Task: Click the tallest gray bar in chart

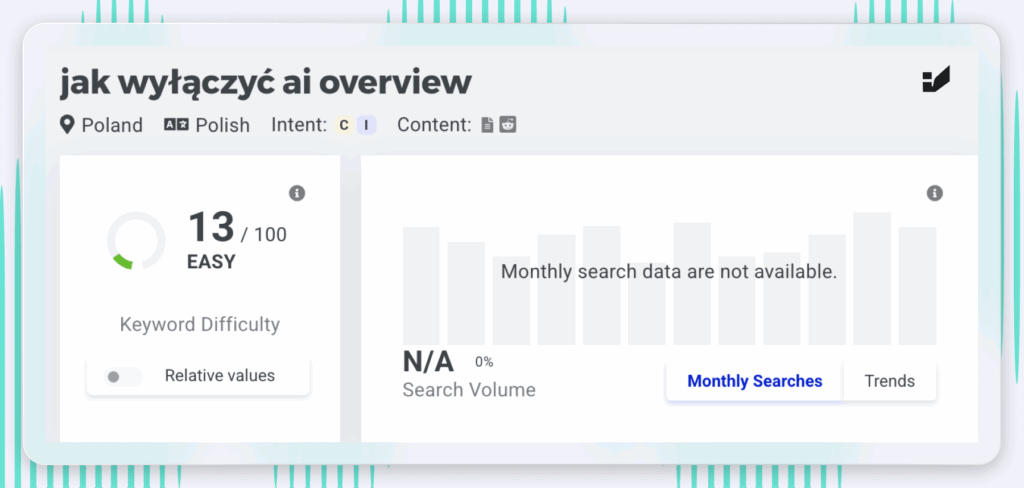Action: point(872,278)
